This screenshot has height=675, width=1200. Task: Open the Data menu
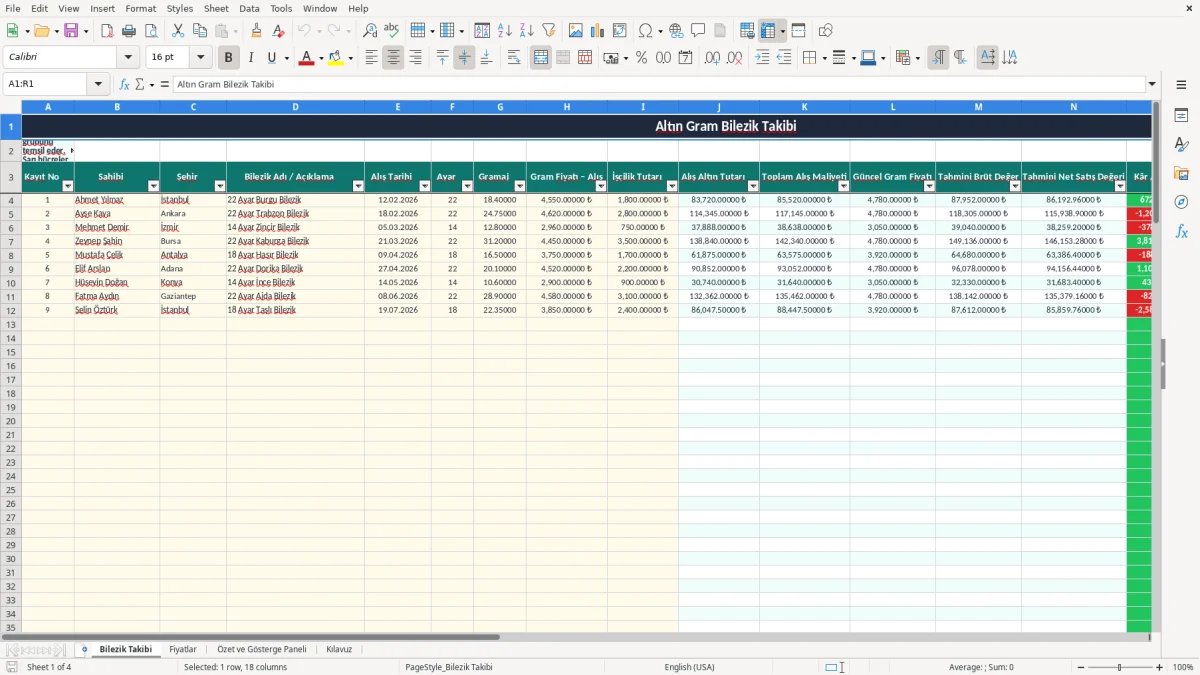click(249, 8)
